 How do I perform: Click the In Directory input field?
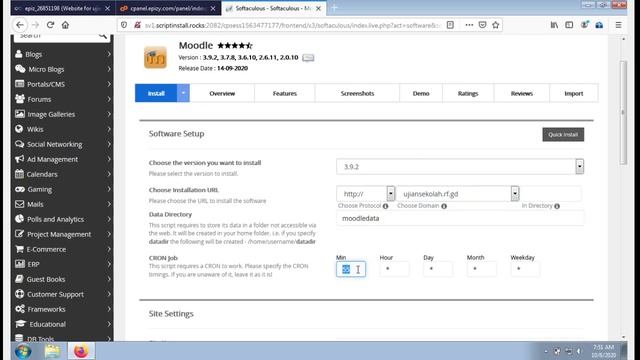[x=551, y=193]
